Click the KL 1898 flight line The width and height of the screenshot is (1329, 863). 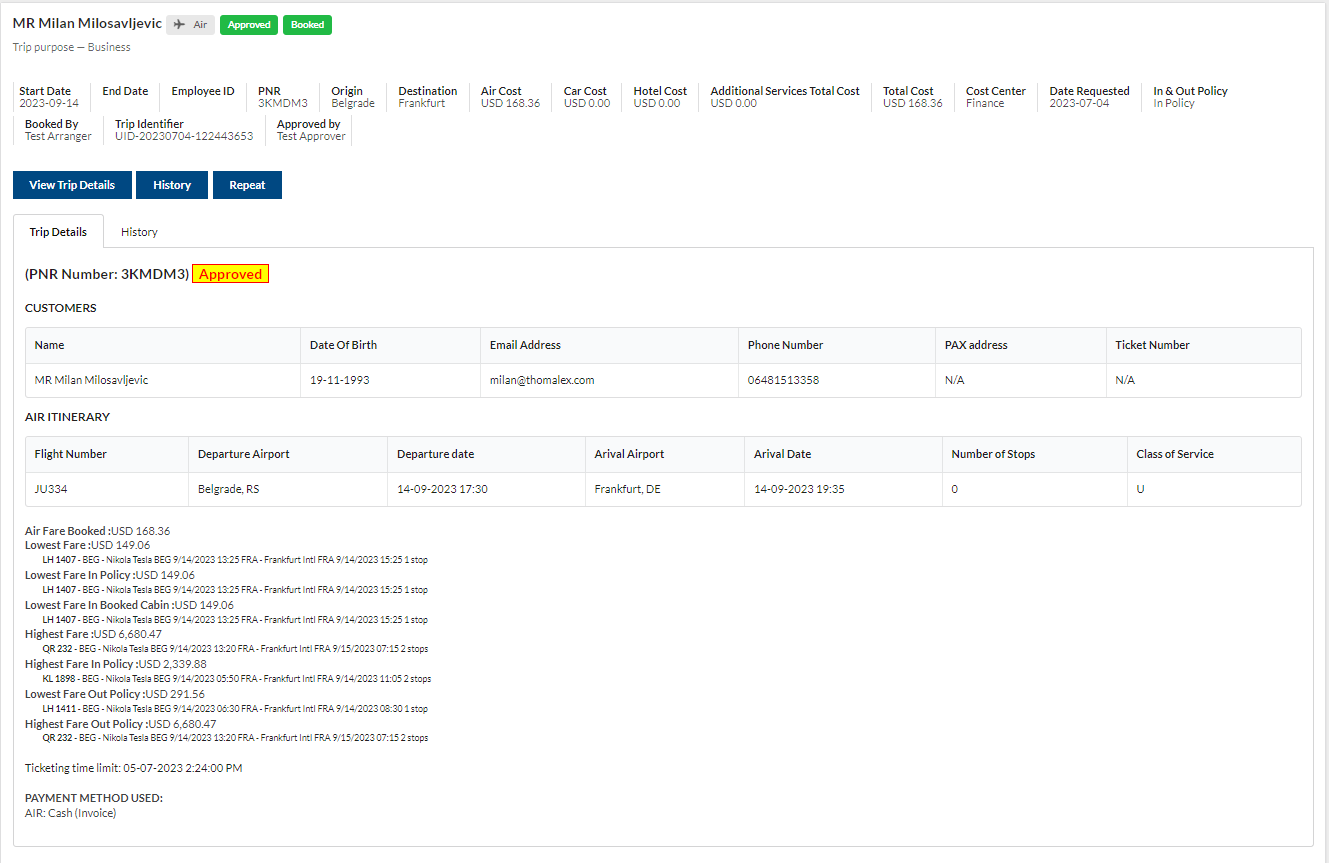(236, 678)
